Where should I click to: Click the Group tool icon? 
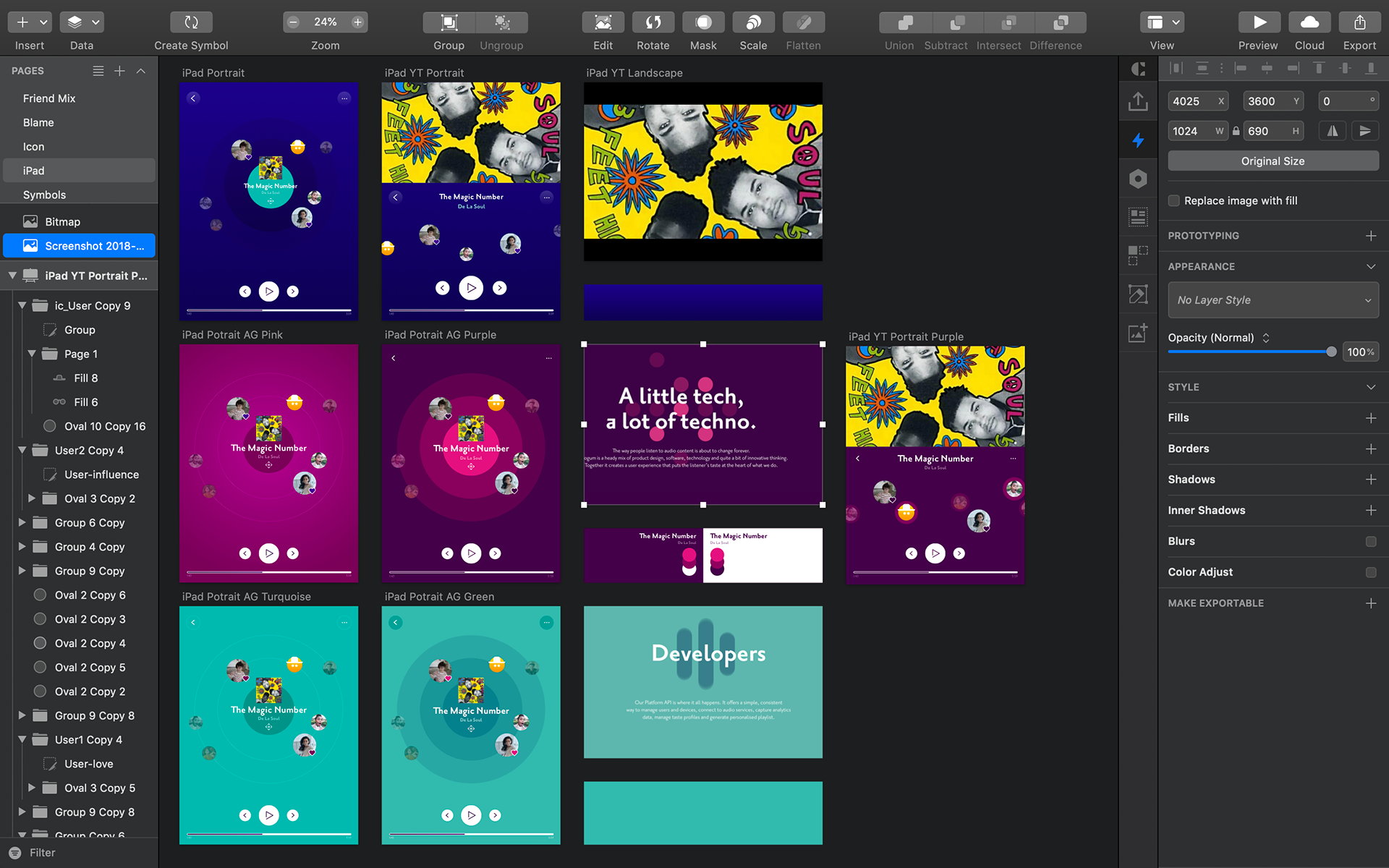point(449,22)
